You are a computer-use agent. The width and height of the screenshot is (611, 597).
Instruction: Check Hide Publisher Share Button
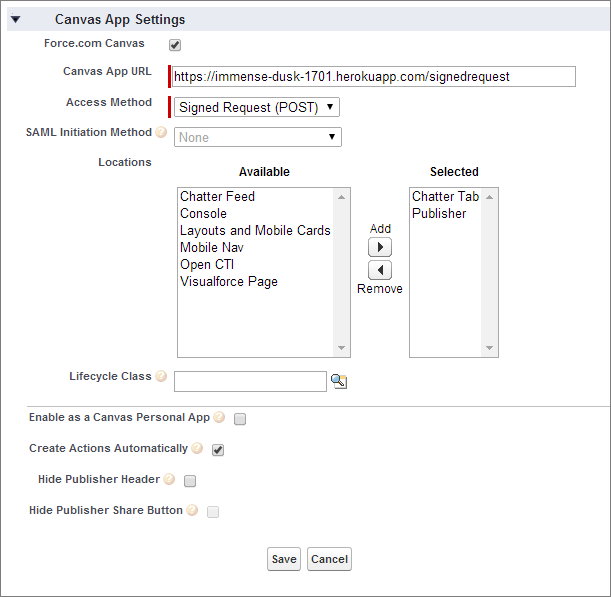[213, 512]
